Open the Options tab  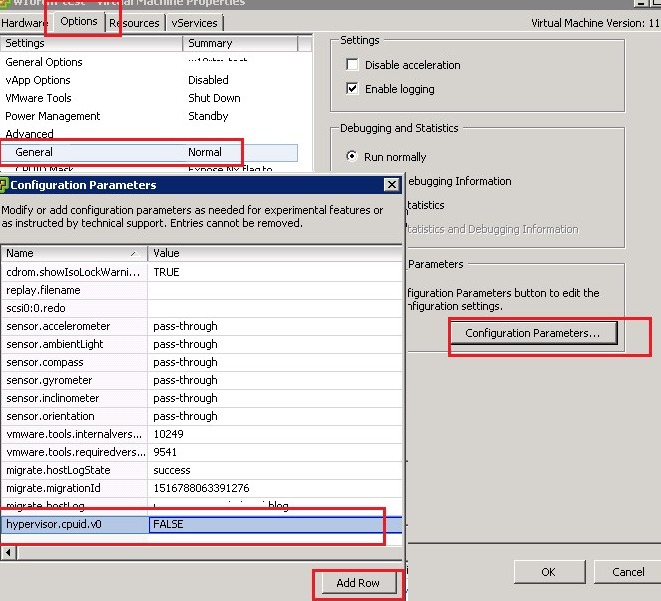[x=79, y=21]
